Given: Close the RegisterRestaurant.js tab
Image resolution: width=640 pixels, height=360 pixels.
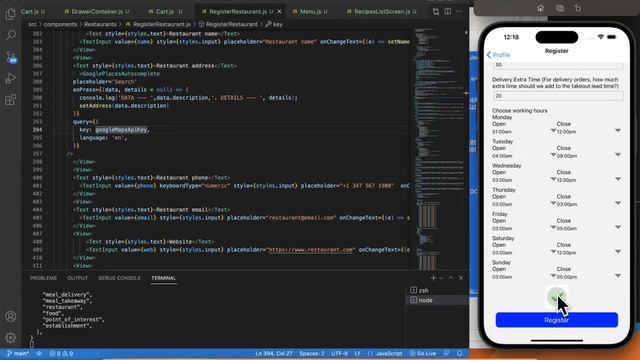Looking at the screenshot, I should (279, 11).
